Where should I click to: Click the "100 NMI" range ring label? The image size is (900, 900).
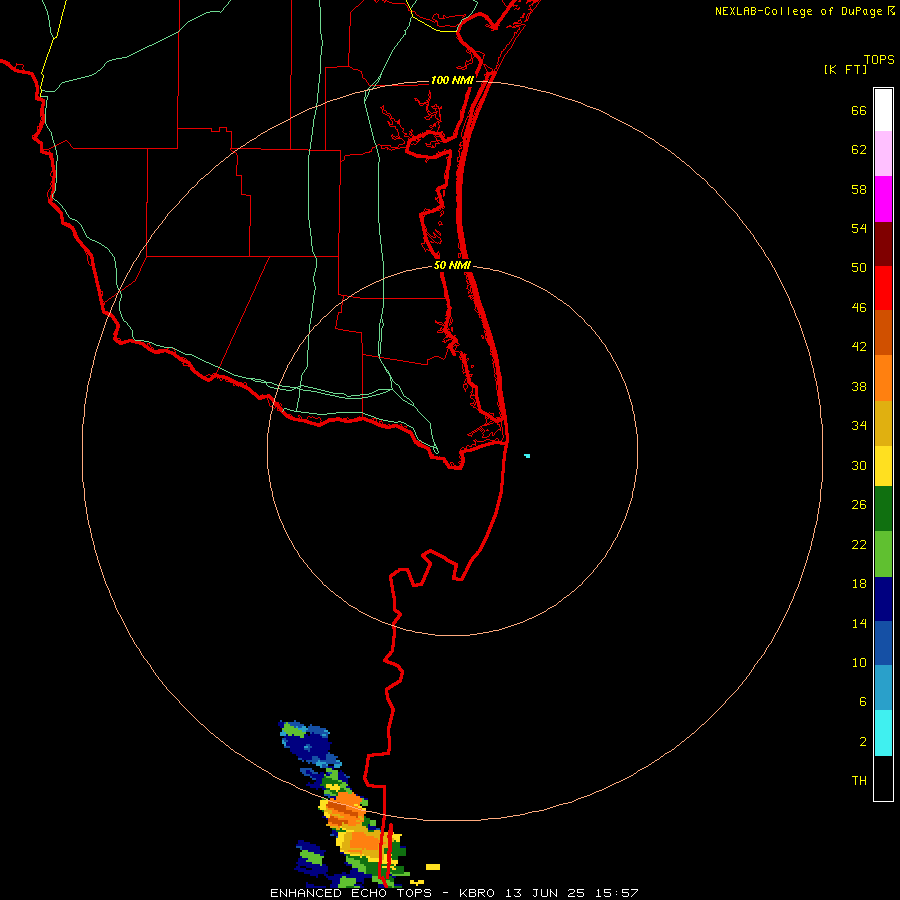click(x=452, y=80)
